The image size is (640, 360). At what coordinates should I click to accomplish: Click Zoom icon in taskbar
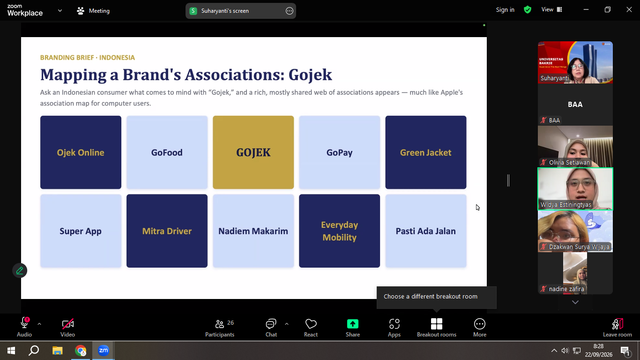(x=103, y=351)
